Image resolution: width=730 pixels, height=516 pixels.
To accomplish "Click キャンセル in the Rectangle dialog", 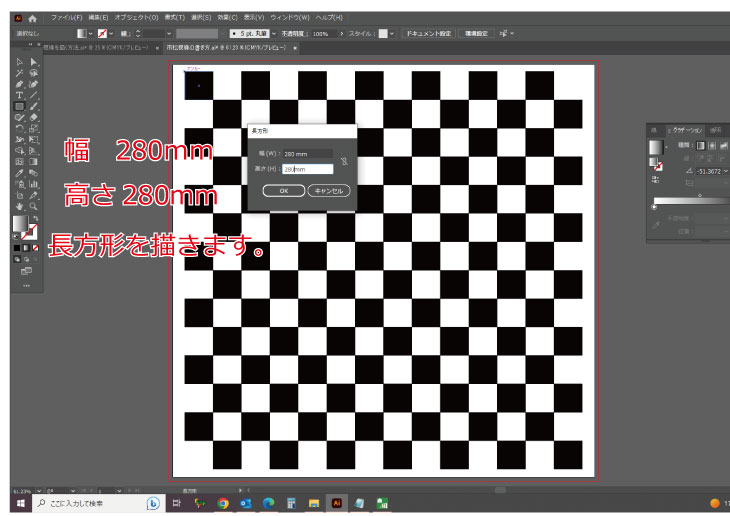I will (328, 190).
